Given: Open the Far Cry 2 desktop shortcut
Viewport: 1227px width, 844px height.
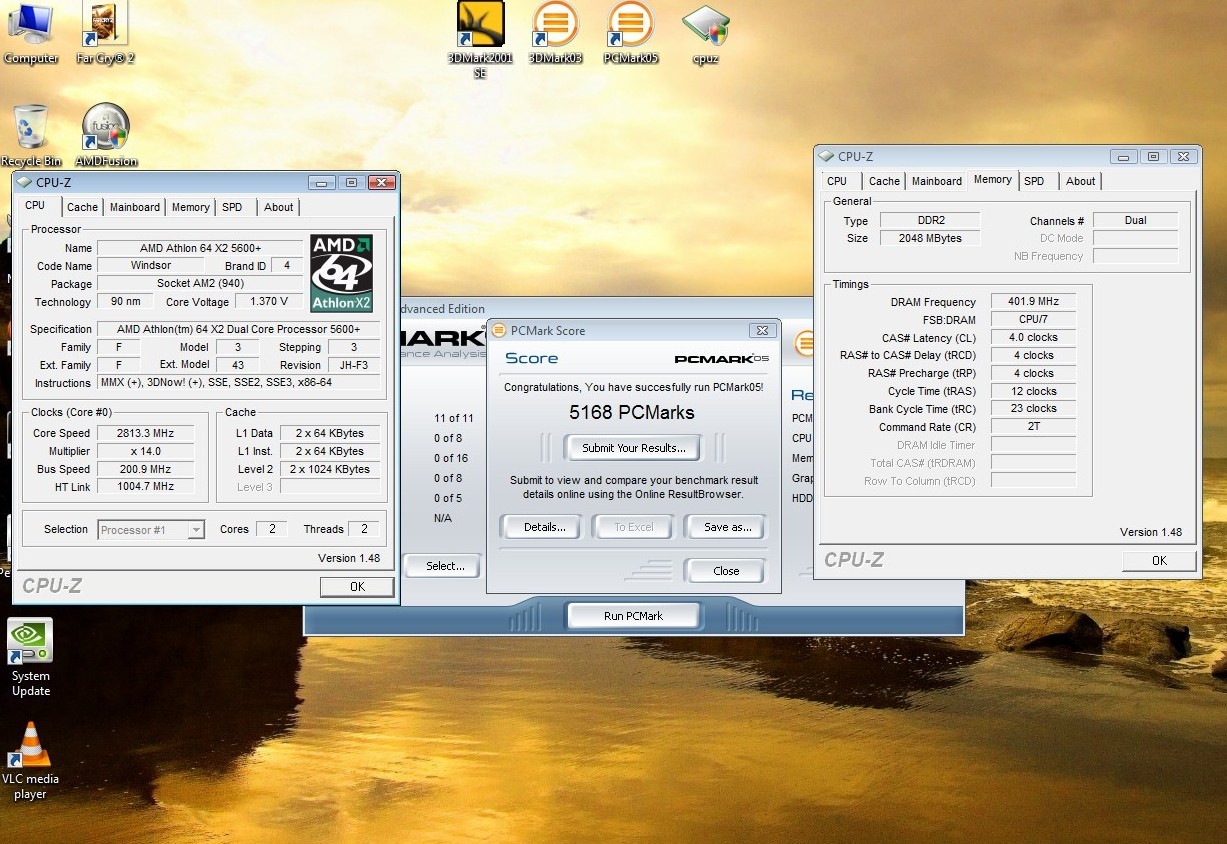Looking at the screenshot, I should point(105,34).
